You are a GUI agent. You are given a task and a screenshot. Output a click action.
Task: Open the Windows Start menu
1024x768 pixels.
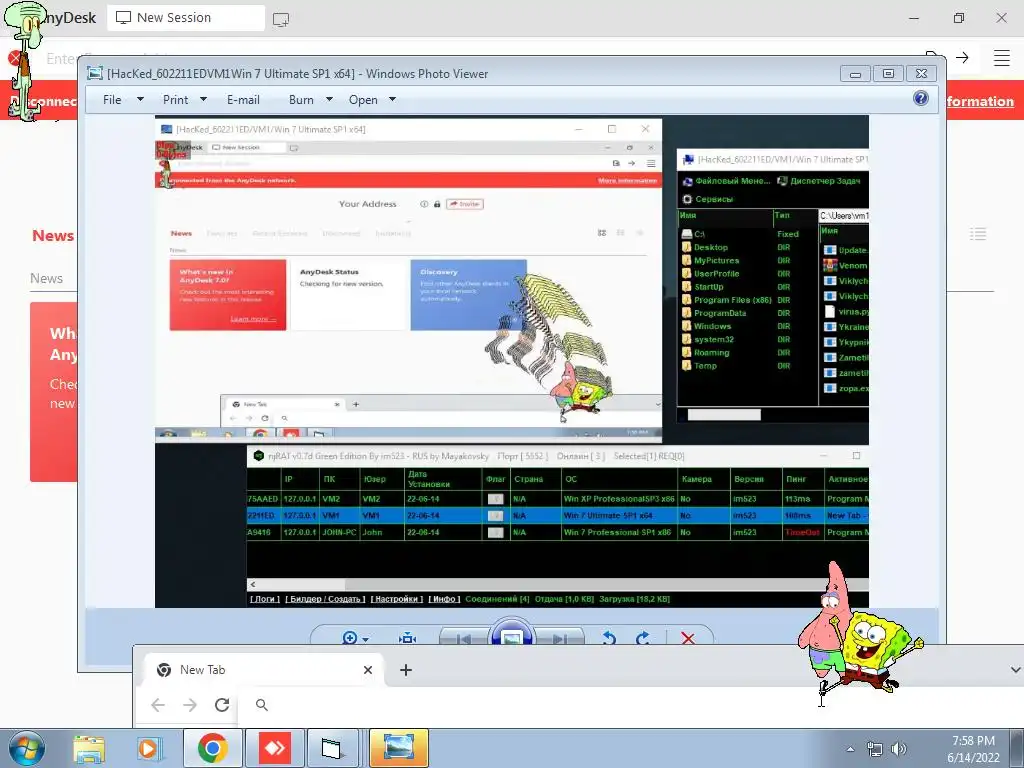(25, 748)
